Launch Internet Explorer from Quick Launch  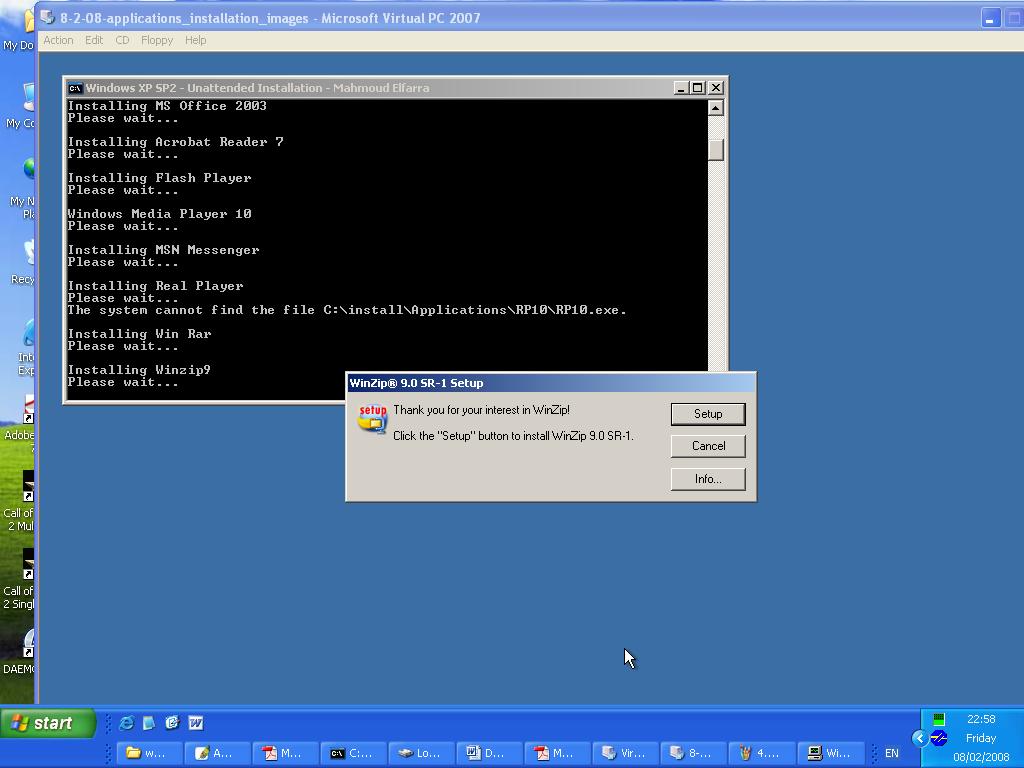pos(127,722)
